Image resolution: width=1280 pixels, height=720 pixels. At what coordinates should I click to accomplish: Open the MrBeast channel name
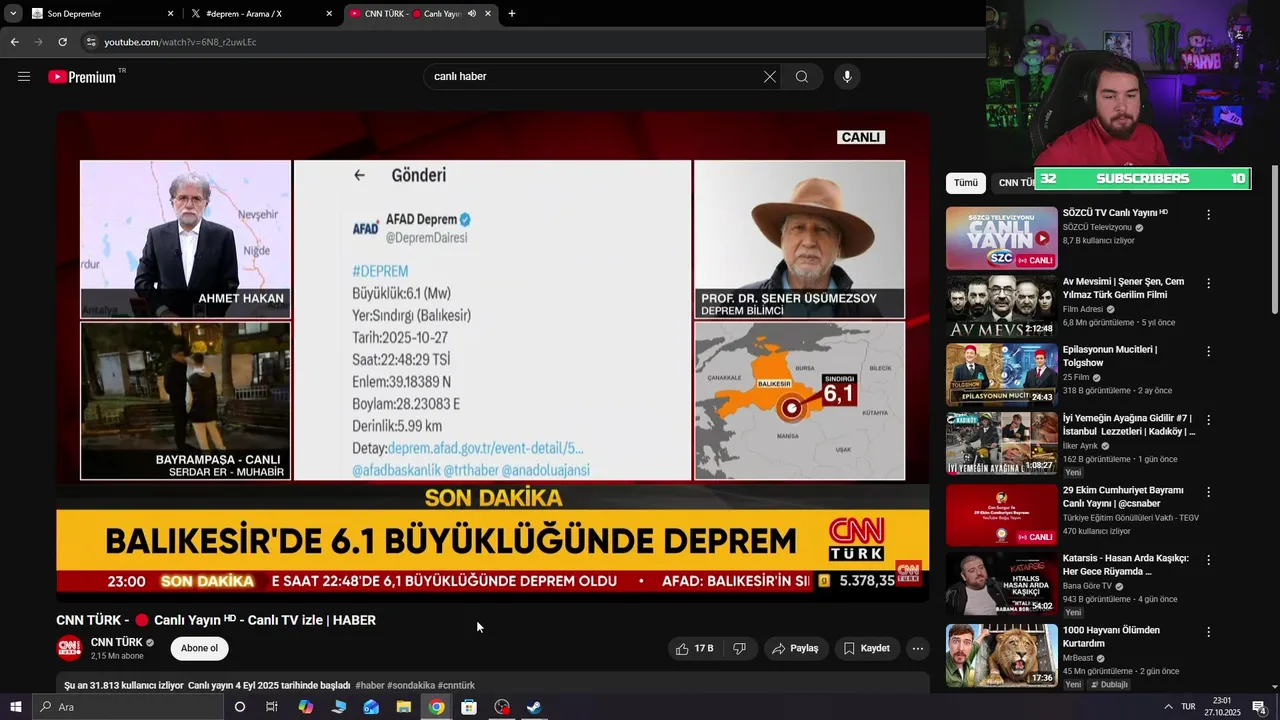[1078, 658]
